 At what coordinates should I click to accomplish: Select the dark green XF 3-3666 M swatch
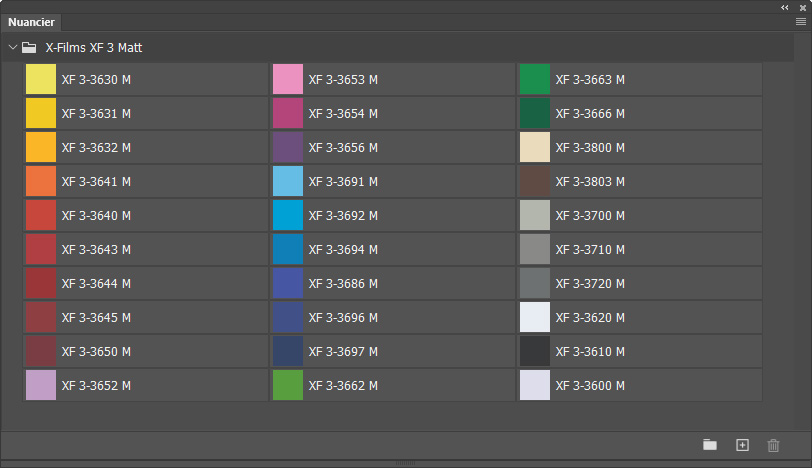coord(535,113)
